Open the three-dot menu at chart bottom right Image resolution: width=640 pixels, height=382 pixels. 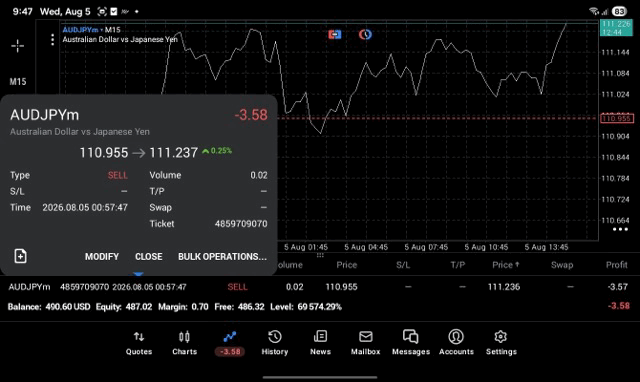pyautogui.click(x=620, y=229)
